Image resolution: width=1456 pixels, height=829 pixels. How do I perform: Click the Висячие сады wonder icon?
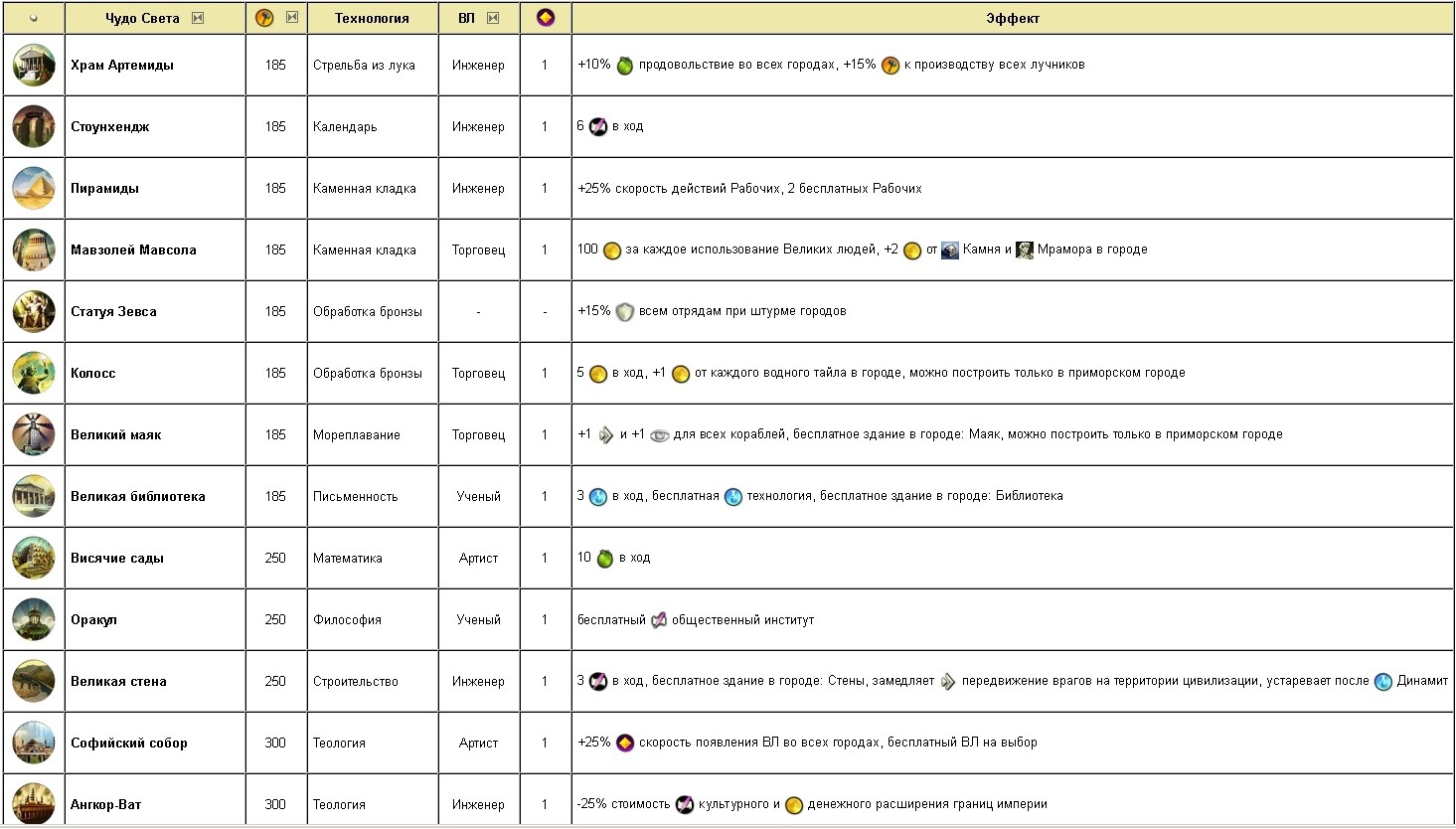point(34,559)
